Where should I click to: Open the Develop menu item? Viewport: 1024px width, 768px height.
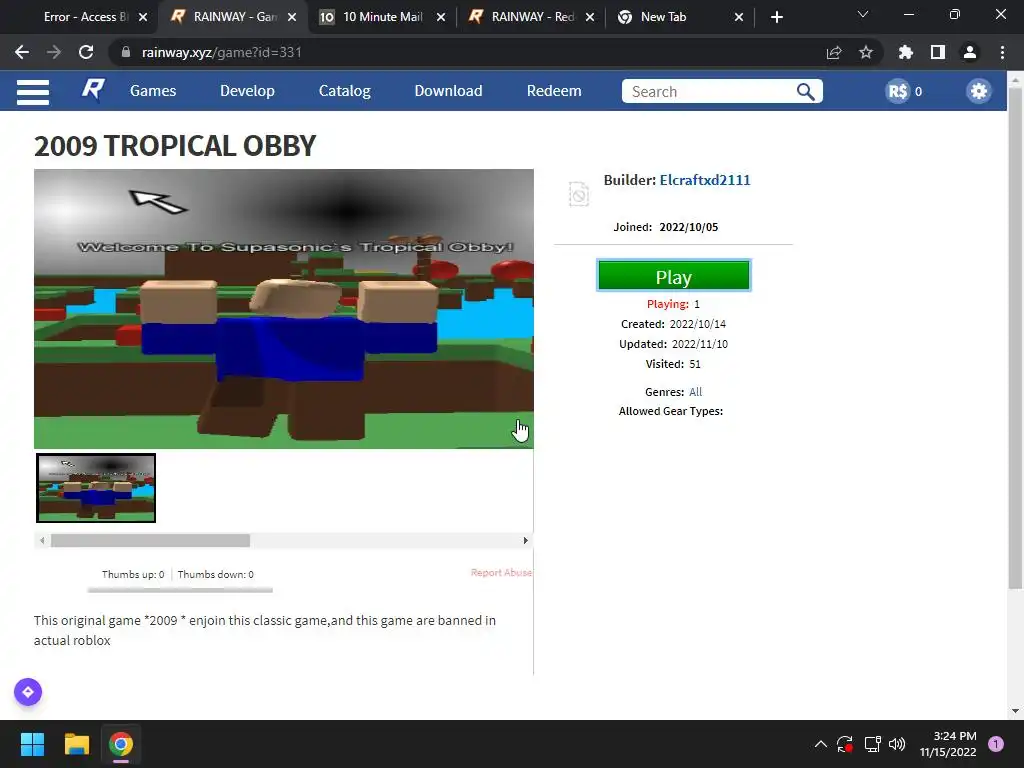pyautogui.click(x=247, y=91)
